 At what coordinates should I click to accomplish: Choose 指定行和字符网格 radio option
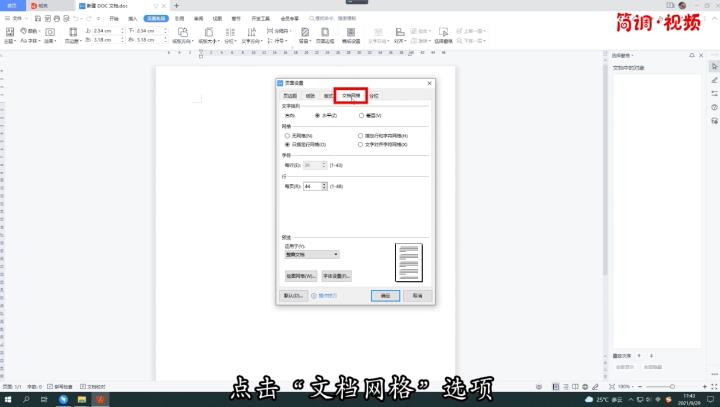(361, 134)
